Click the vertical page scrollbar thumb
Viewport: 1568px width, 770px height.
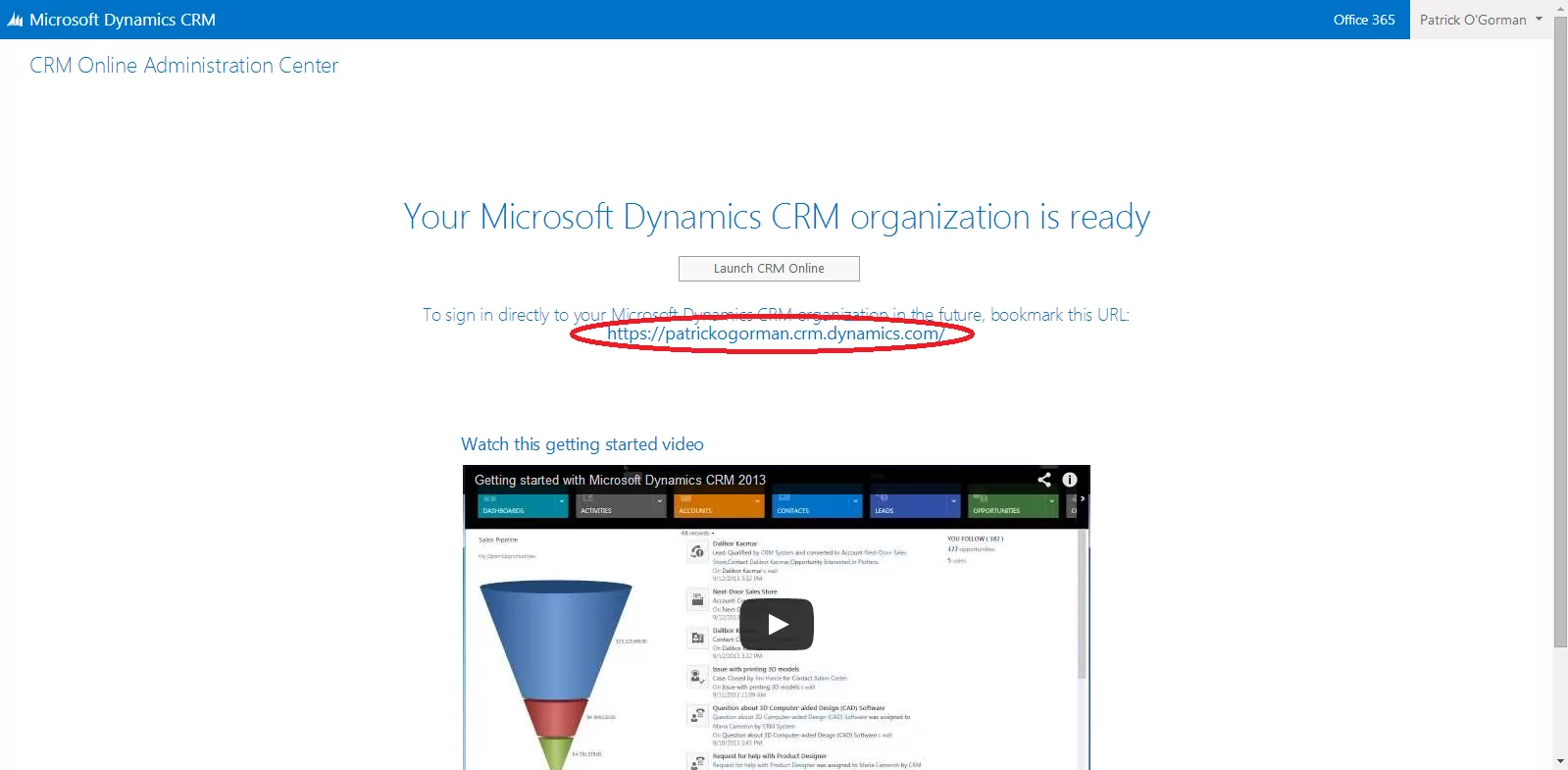1560,332
